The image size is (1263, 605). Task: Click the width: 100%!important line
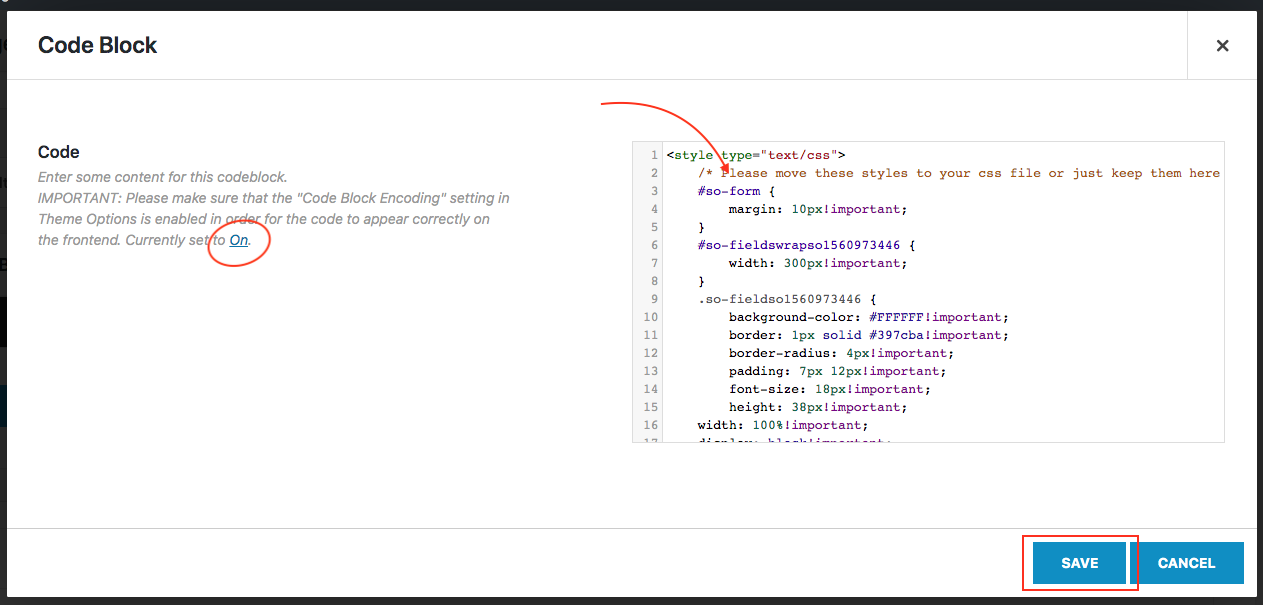click(x=783, y=425)
